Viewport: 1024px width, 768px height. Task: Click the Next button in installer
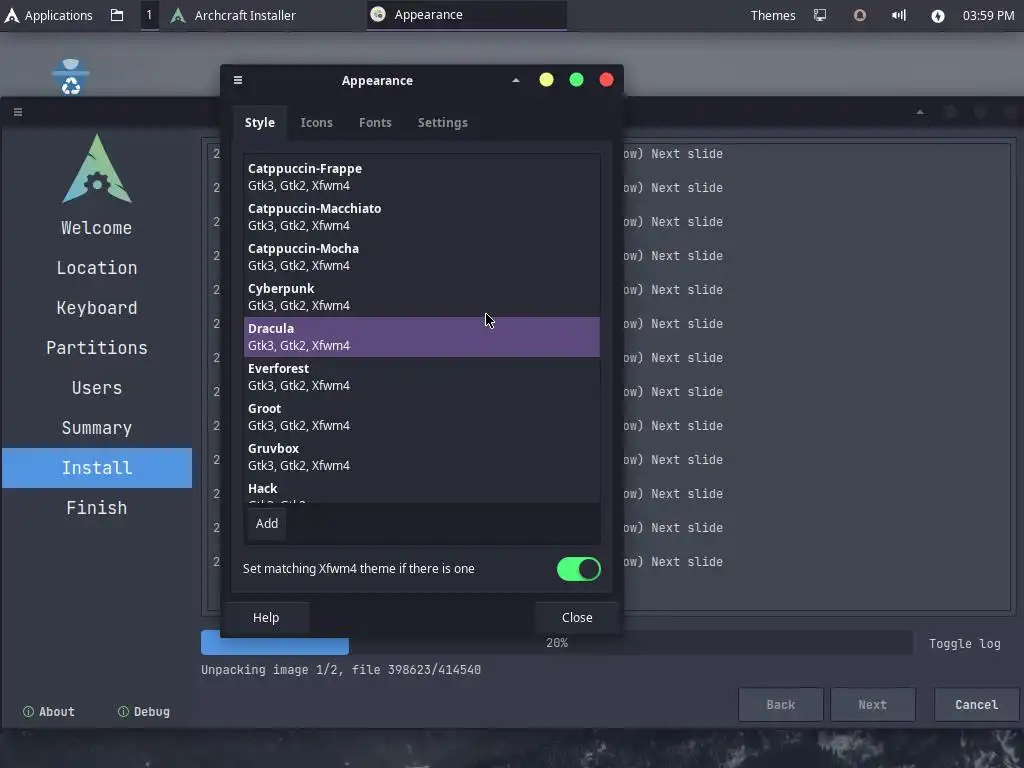pos(872,705)
